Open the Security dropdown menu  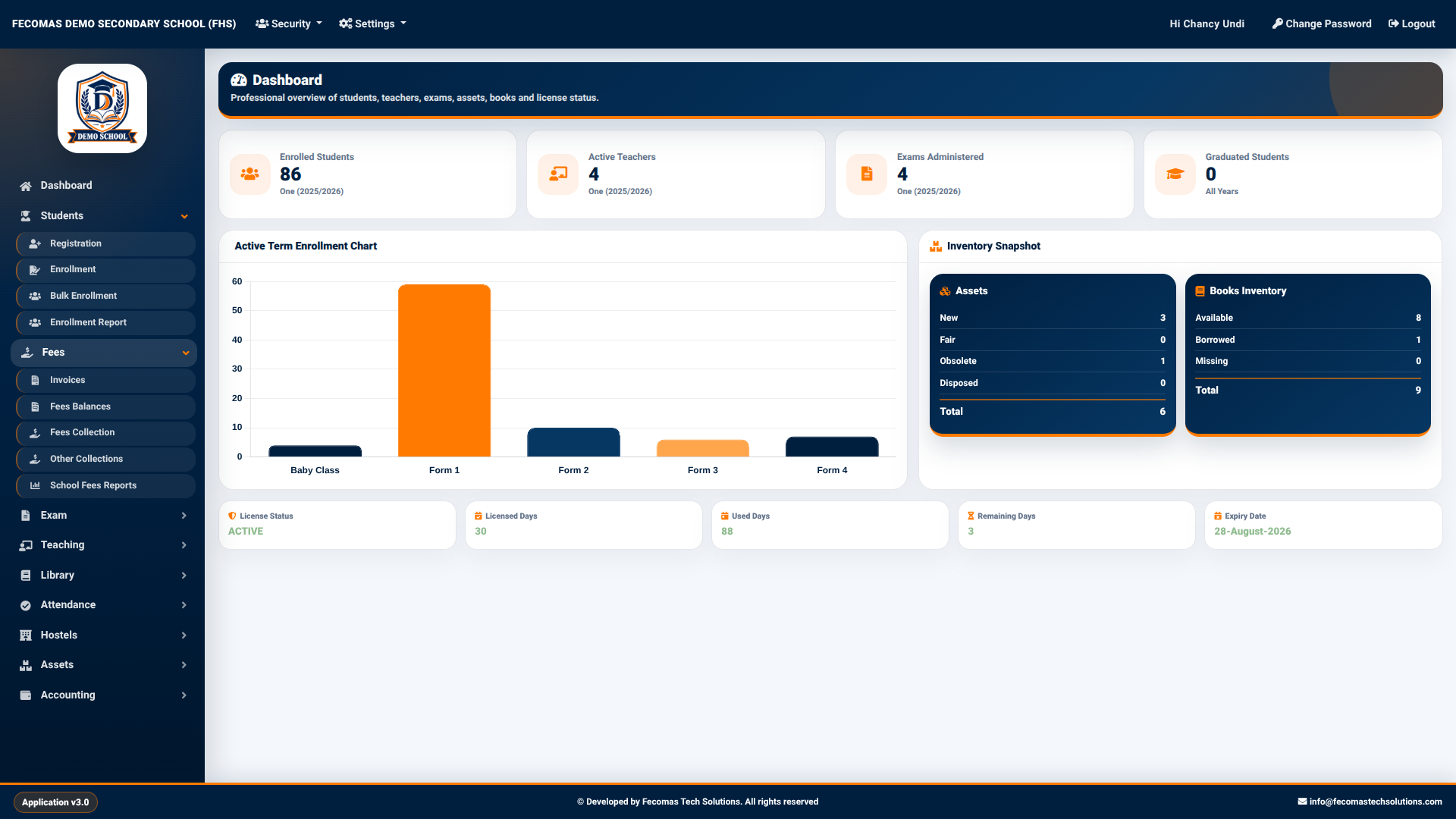(289, 24)
